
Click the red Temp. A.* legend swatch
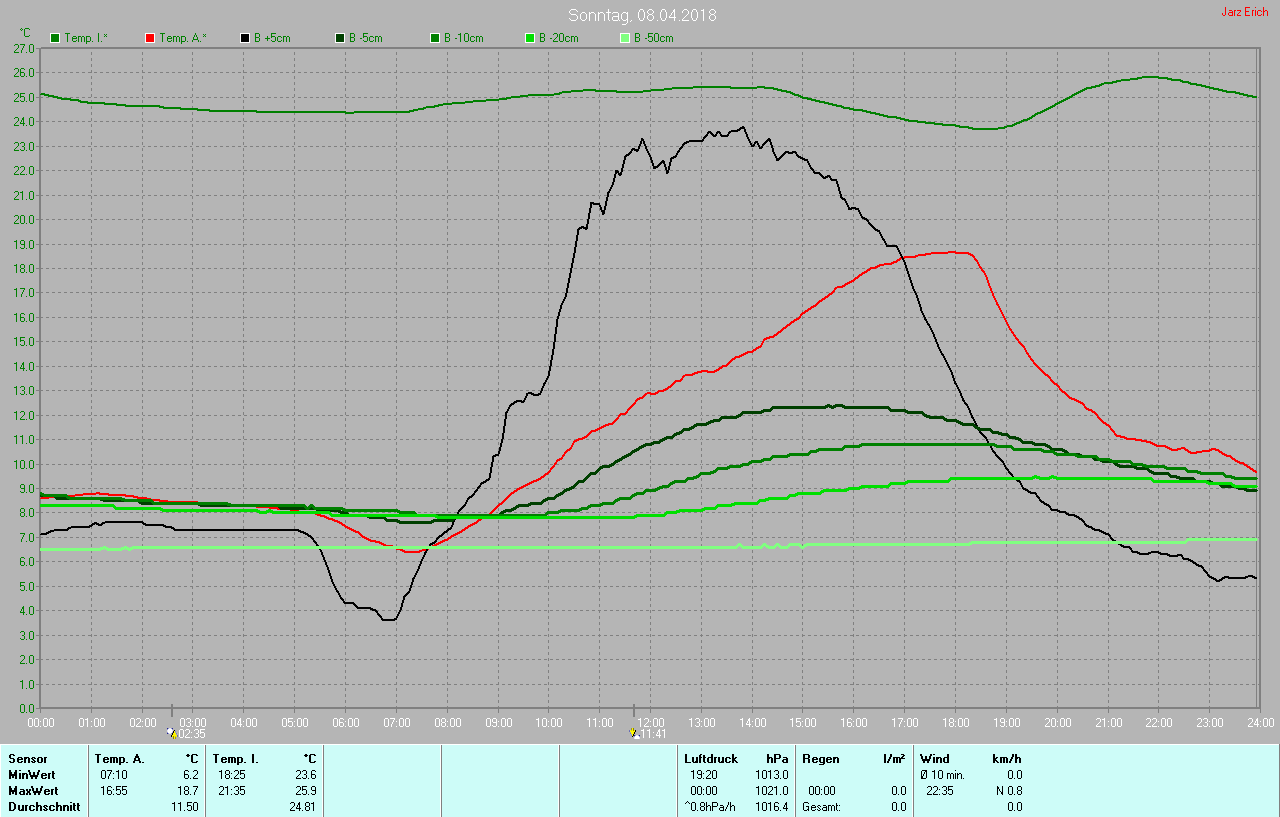(150, 38)
